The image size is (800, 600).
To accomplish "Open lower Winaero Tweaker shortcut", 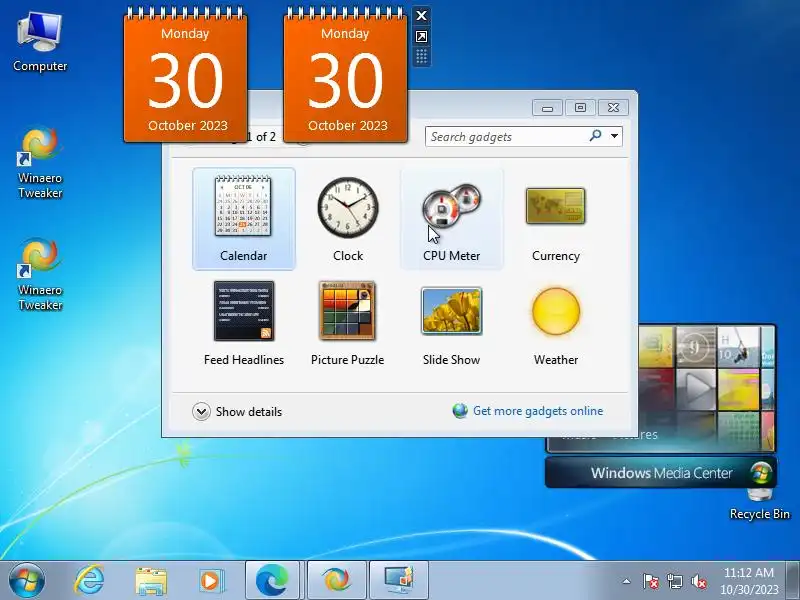I will pos(40,274).
